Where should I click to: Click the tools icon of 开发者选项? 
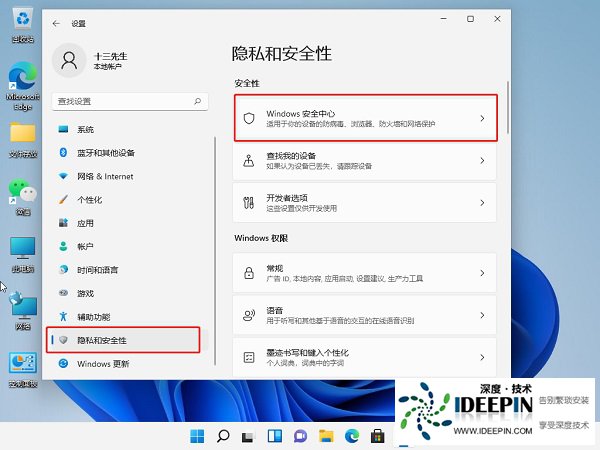coord(249,202)
